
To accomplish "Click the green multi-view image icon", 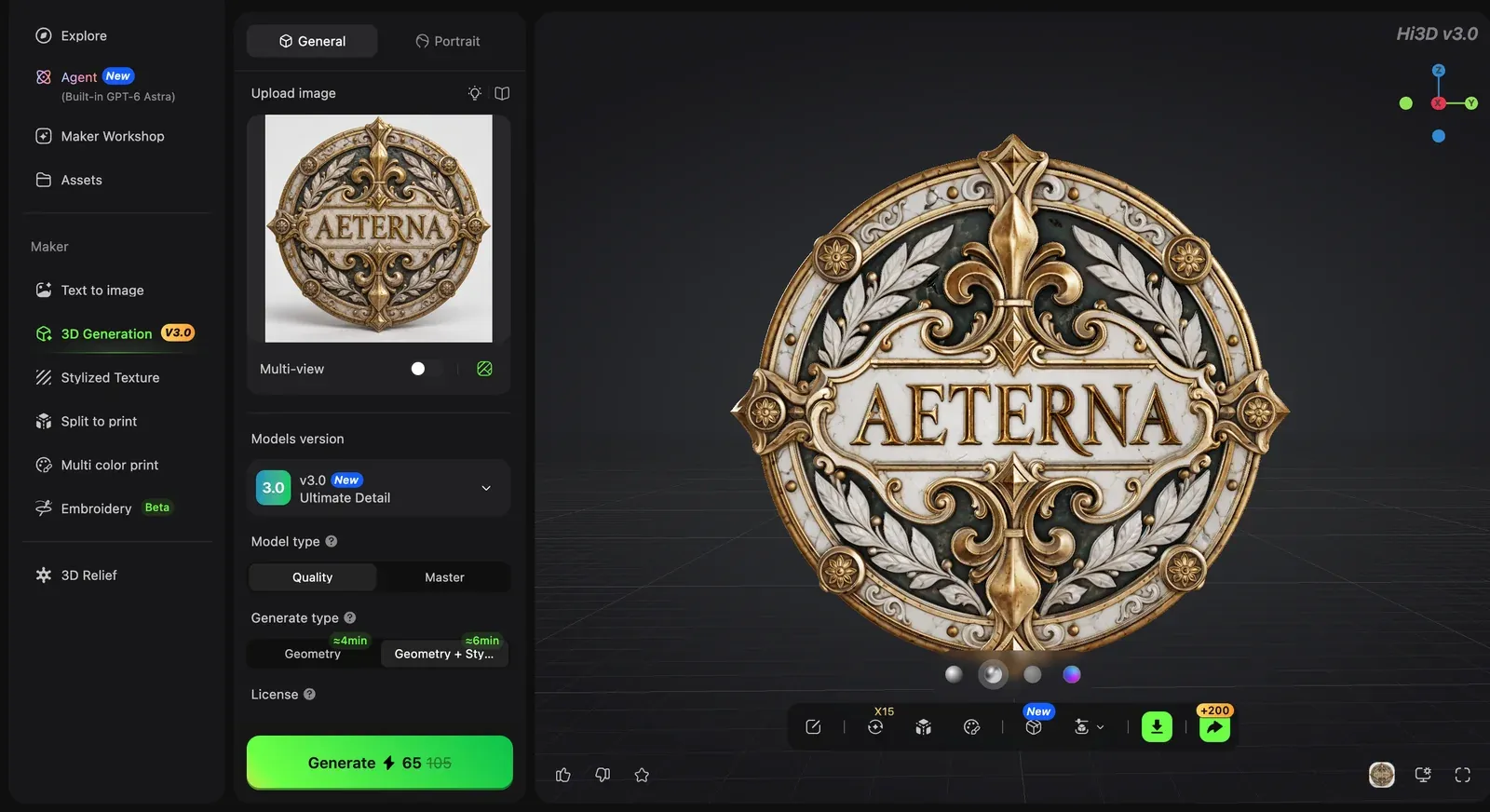I will coord(484,369).
